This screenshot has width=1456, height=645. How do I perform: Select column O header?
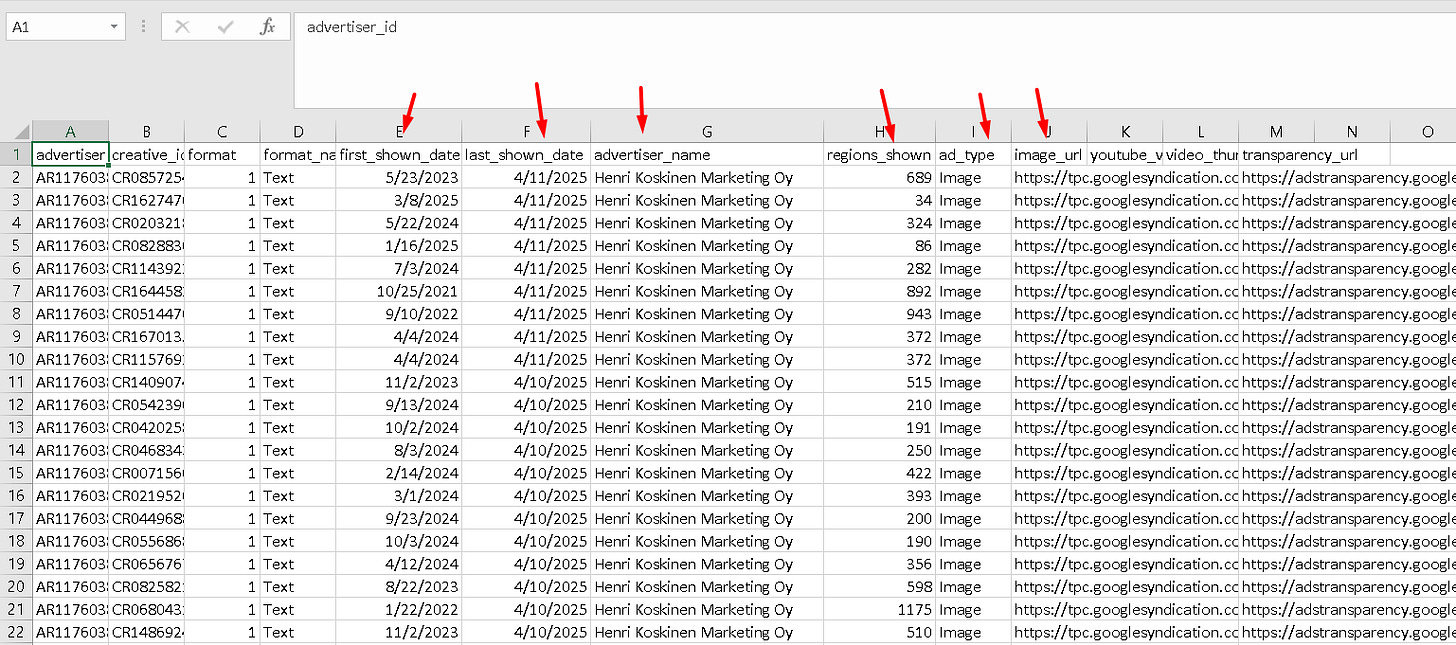point(1426,132)
